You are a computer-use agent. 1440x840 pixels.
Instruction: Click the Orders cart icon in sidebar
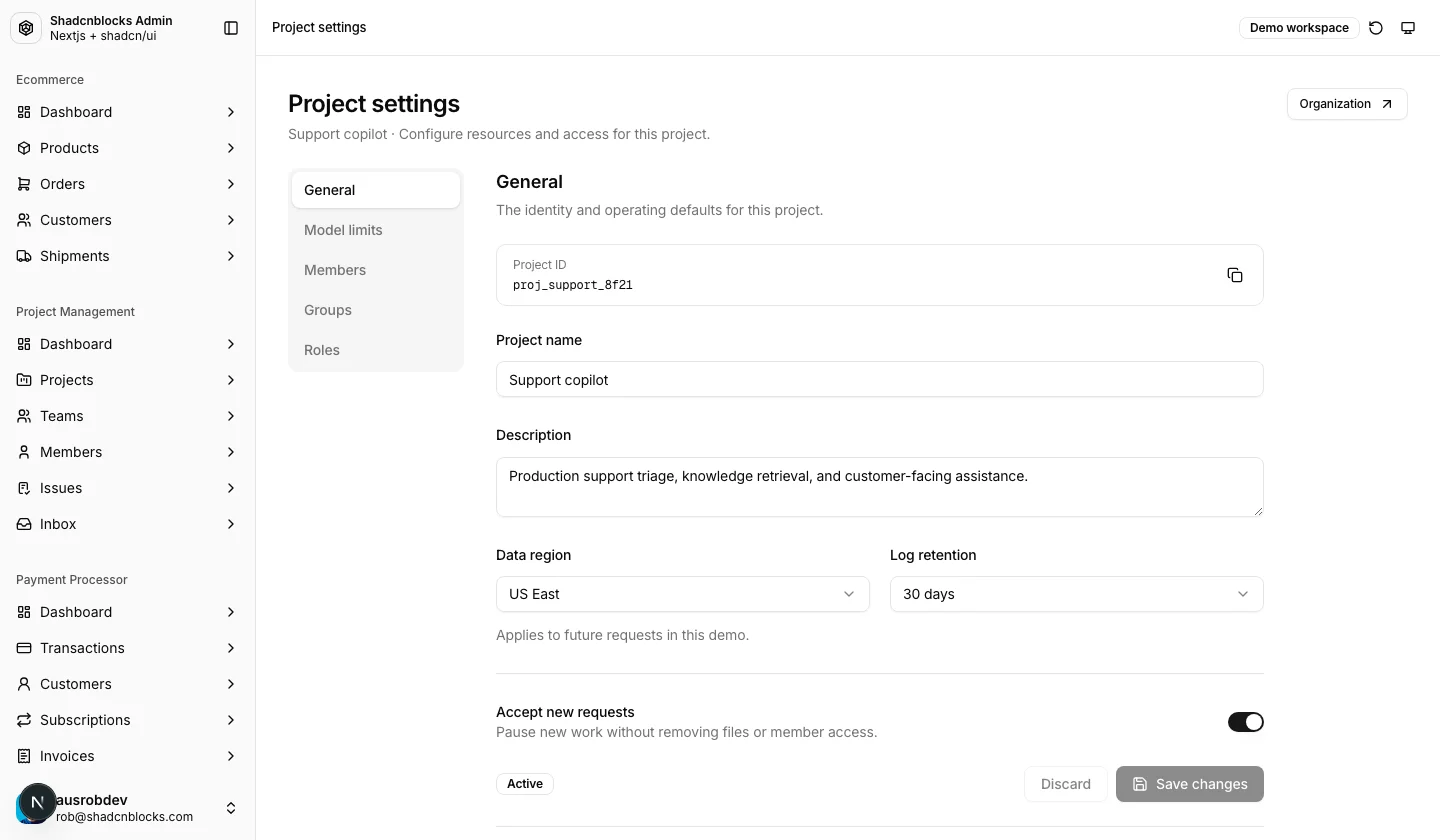coord(24,184)
